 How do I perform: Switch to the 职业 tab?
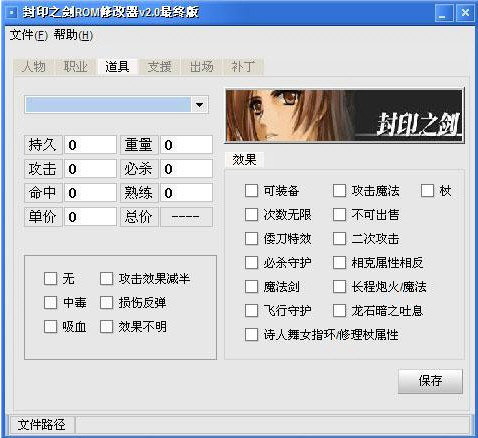coord(75,67)
